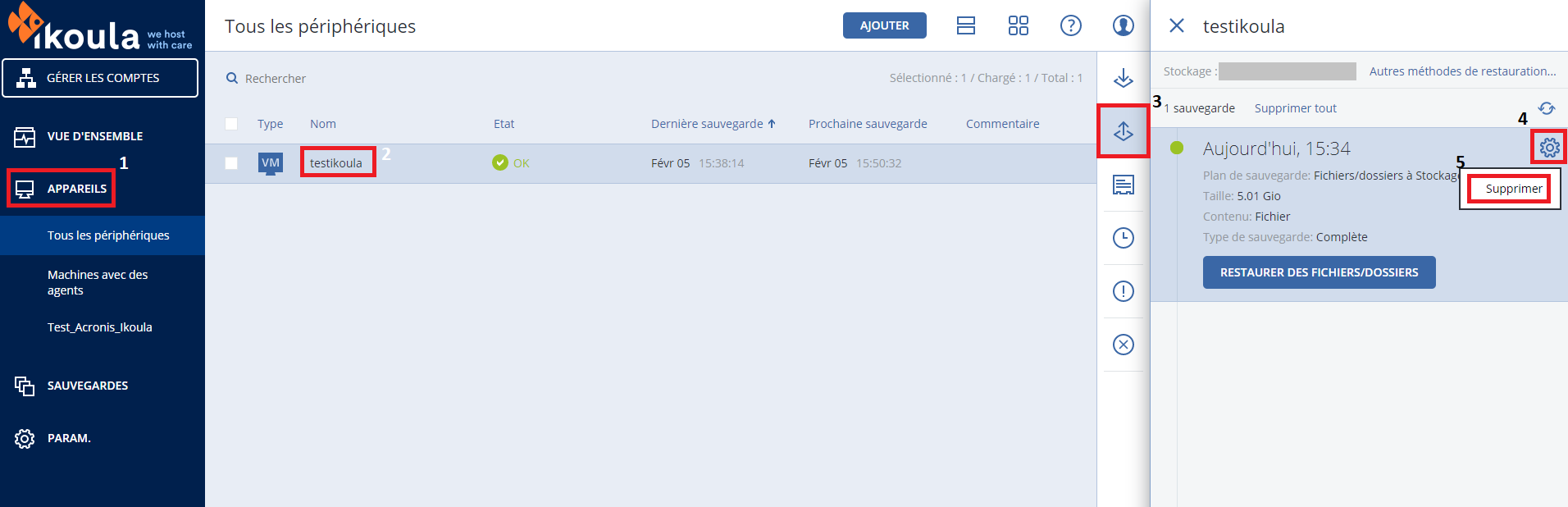The height and width of the screenshot is (507, 1568).
Task: Click the green status dot of backup
Action: click(1177, 148)
